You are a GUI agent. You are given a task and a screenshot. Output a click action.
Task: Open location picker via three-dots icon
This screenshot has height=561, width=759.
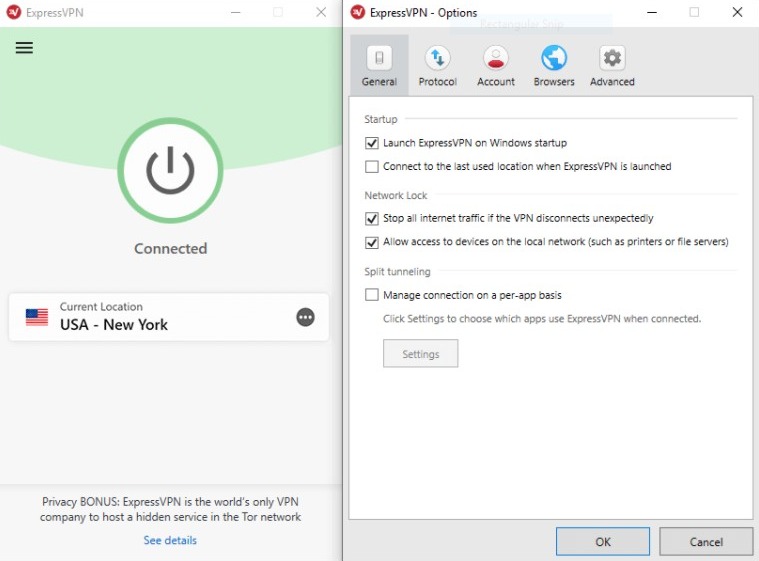click(305, 317)
